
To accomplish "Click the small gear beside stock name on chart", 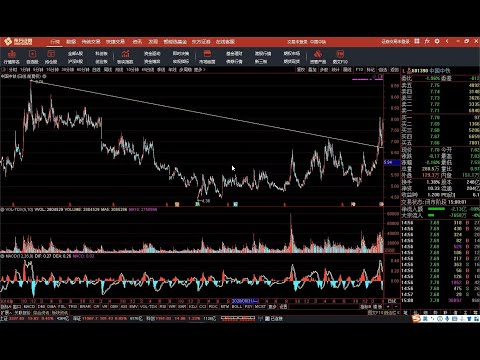I will coord(45,76).
